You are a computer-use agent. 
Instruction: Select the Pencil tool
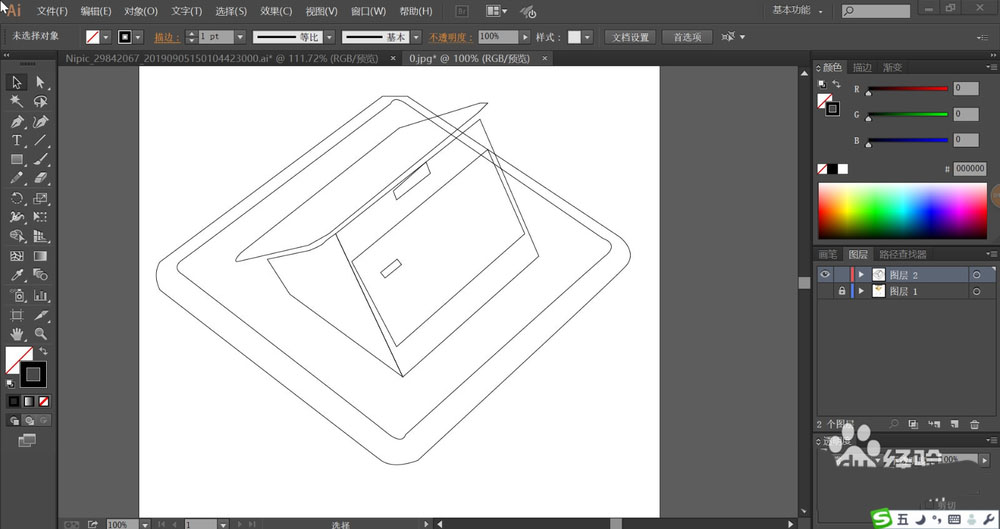[x=17, y=178]
